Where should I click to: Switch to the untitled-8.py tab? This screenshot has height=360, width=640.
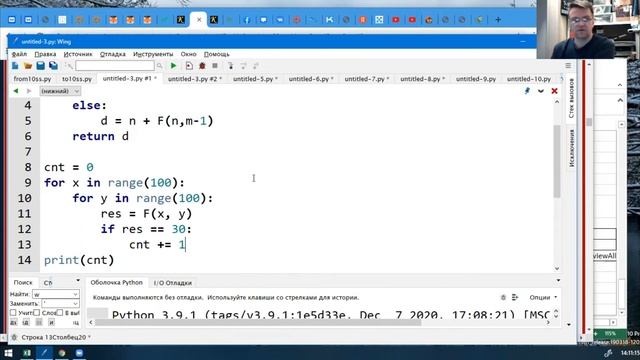[x=422, y=79]
